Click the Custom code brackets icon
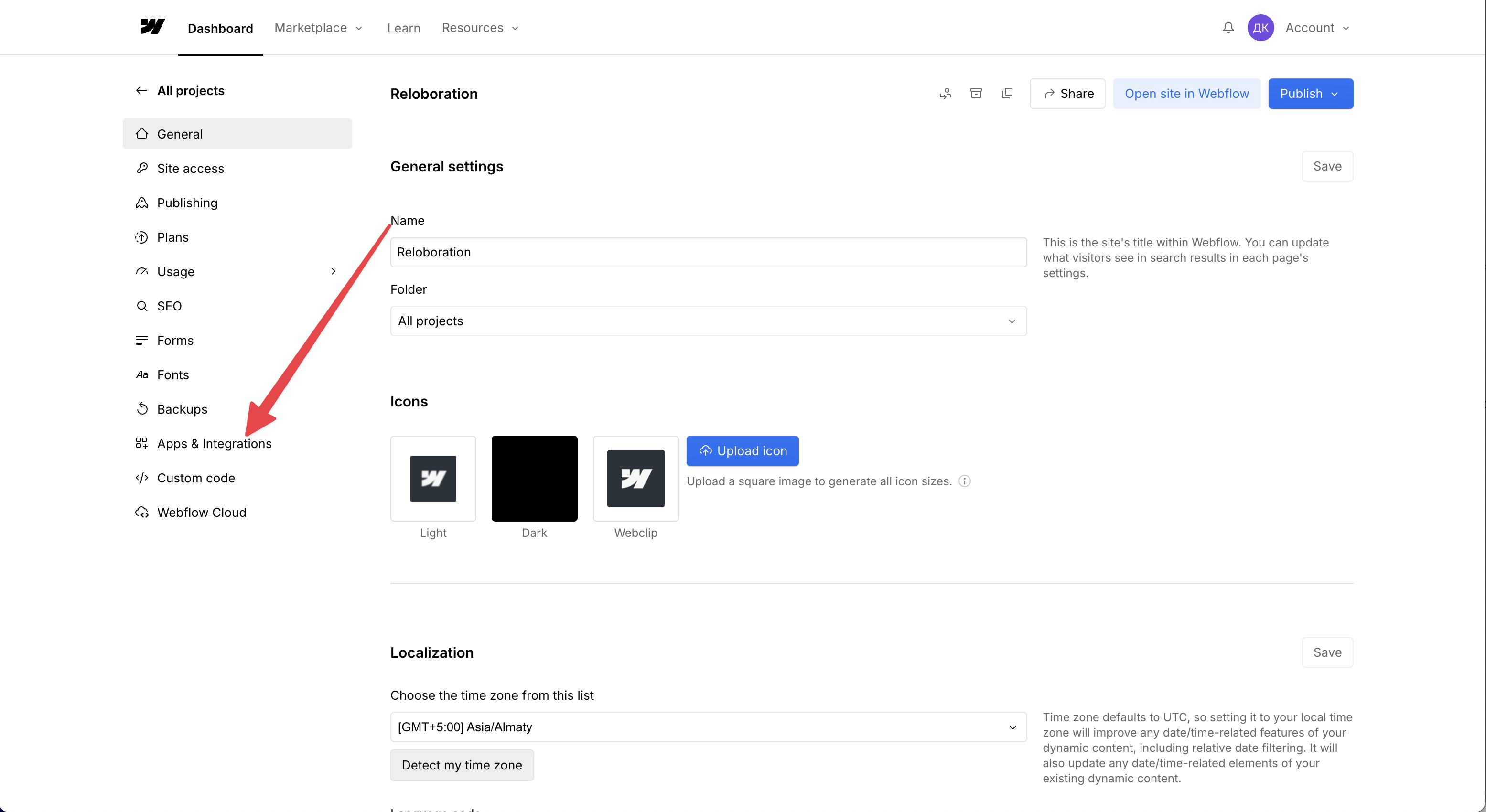The image size is (1486, 812). click(142, 478)
